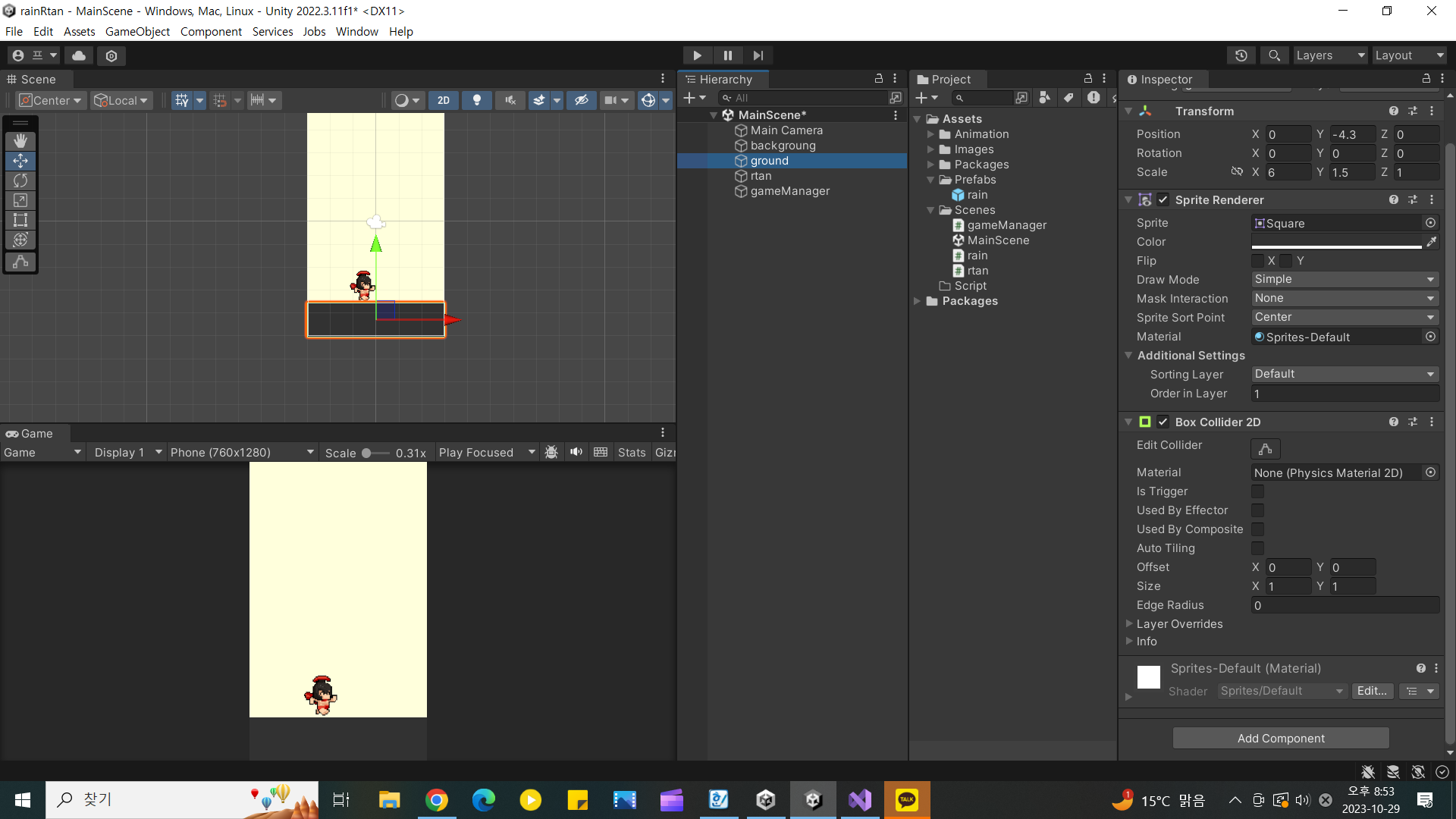This screenshot has height=819, width=1456.
Task: Expand Layer Overrides section
Action: (x=1129, y=624)
